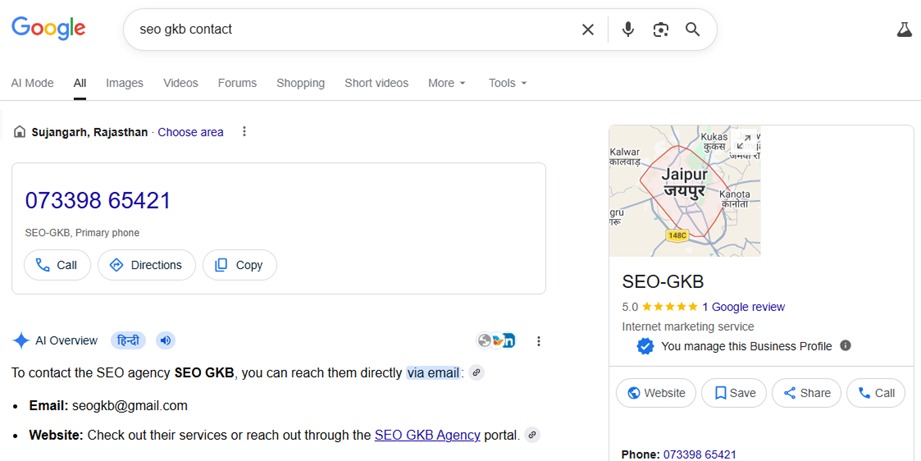The width and height of the screenshot is (921, 461).
Task: Open Search Labs flask icon
Action: [905, 29]
